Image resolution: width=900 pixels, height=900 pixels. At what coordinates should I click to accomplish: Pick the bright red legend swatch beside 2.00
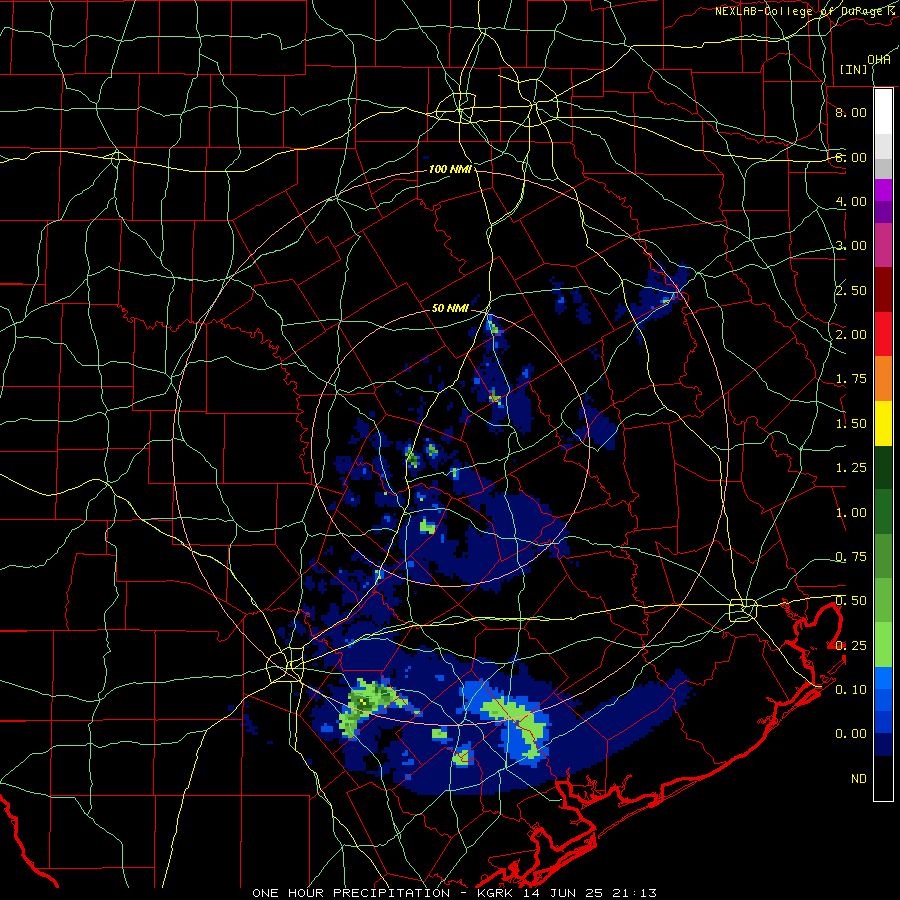(883, 335)
